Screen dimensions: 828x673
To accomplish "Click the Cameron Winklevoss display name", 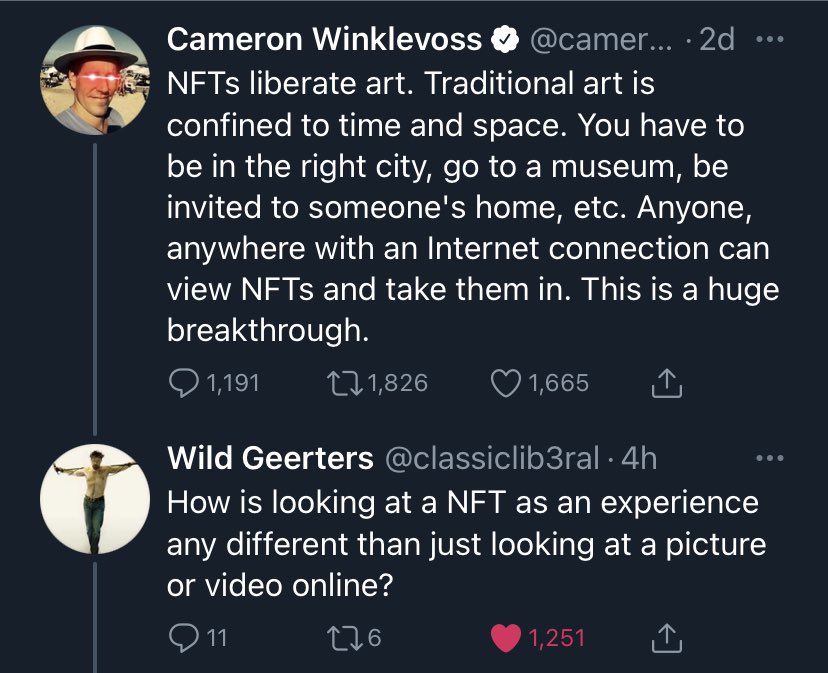I will (x=324, y=39).
